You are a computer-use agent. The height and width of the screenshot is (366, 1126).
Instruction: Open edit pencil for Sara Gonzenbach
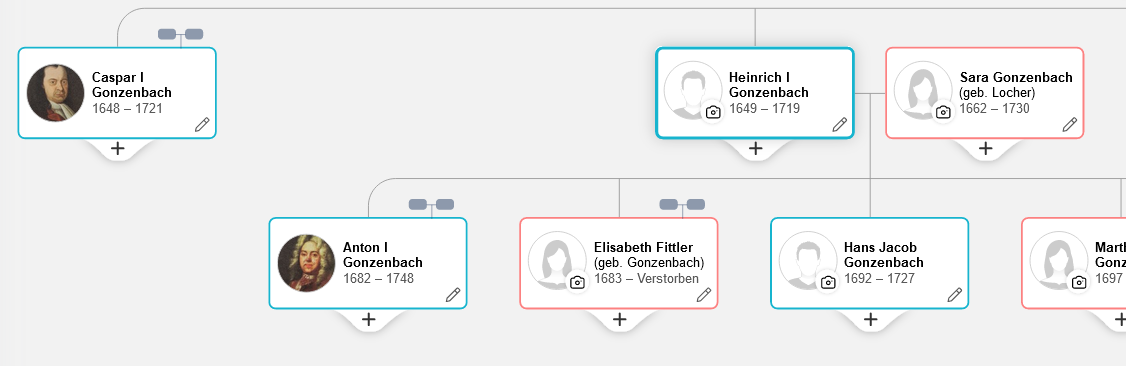click(x=1070, y=125)
